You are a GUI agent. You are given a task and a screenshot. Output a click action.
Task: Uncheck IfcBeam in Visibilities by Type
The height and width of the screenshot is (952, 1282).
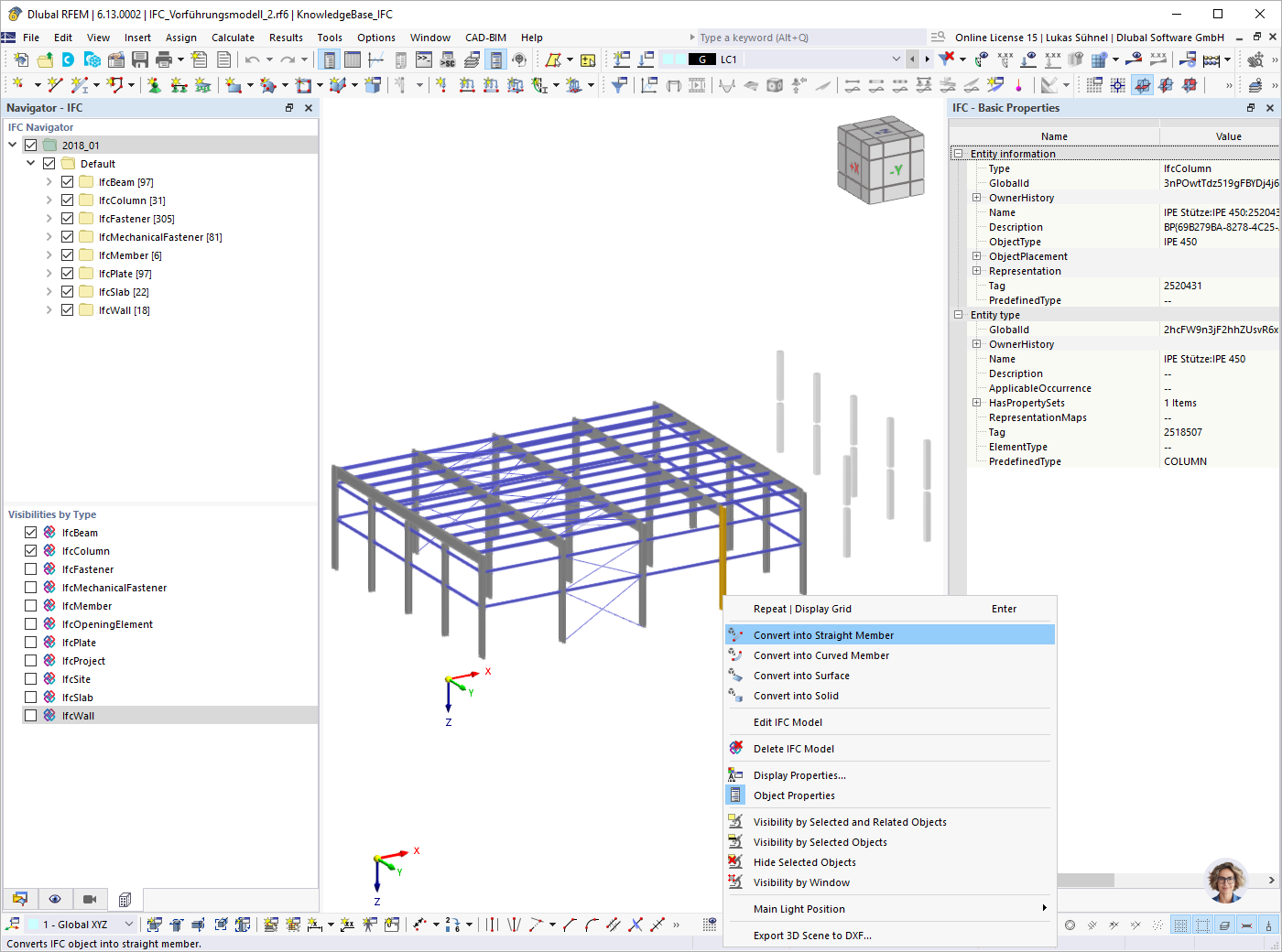click(x=31, y=532)
